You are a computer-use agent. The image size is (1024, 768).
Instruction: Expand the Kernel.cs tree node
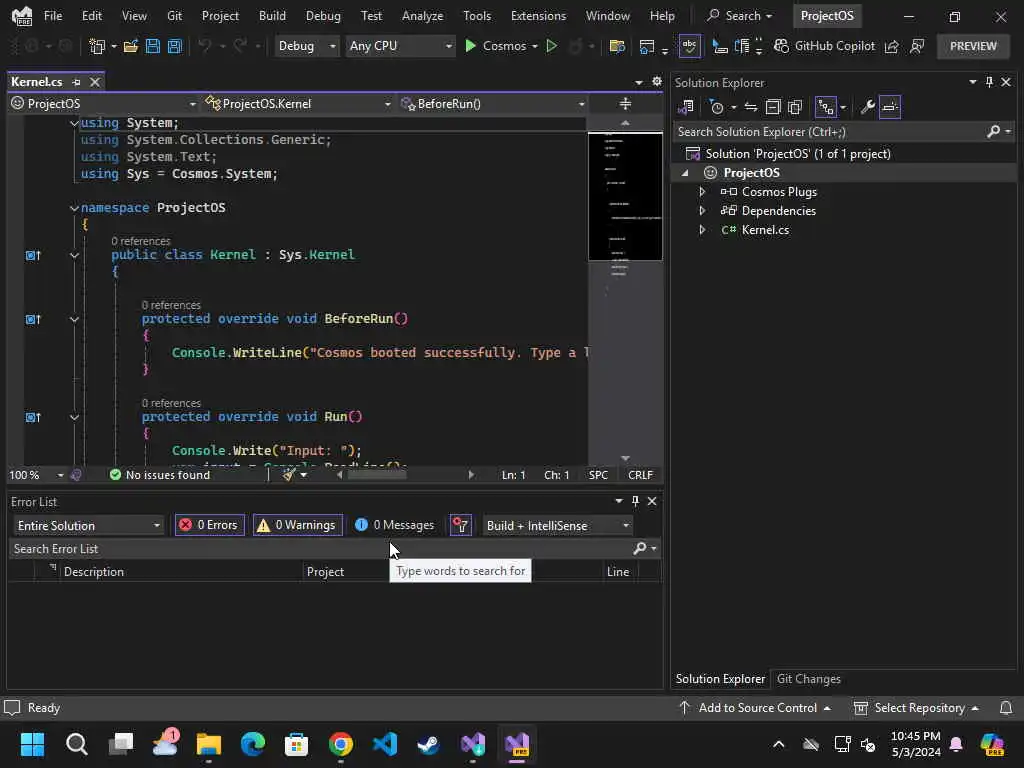(703, 230)
